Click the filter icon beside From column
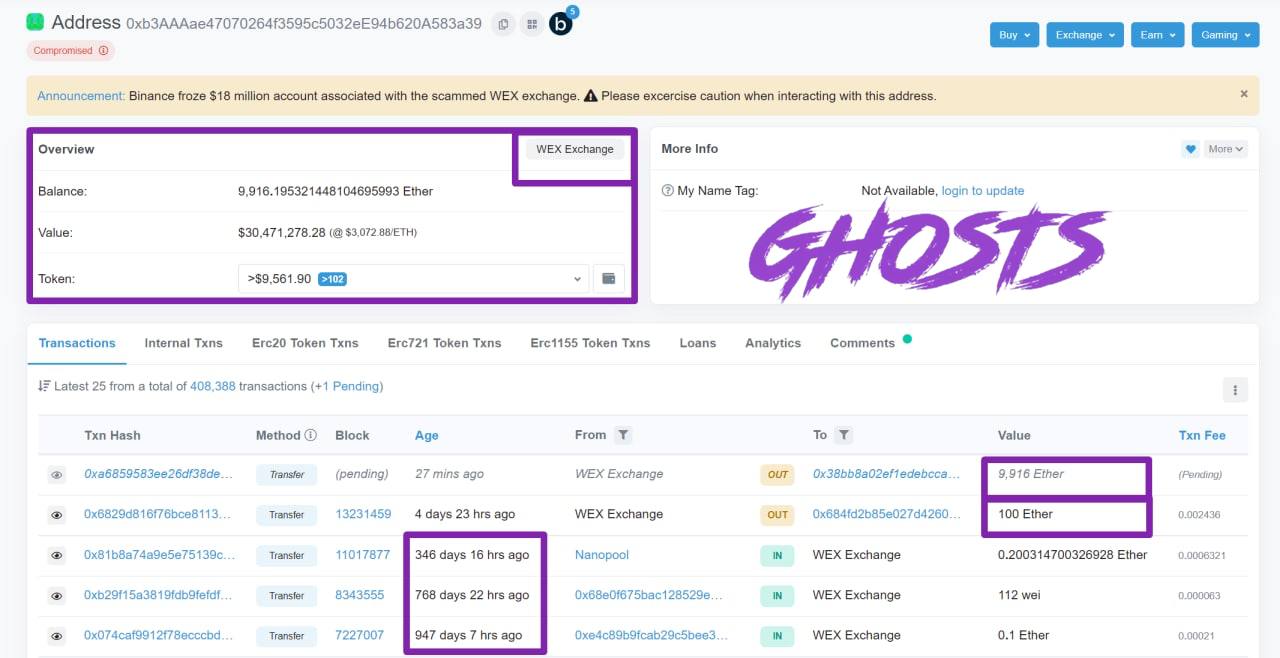This screenshot has height=658, width=1280. (x=623, y=435)
